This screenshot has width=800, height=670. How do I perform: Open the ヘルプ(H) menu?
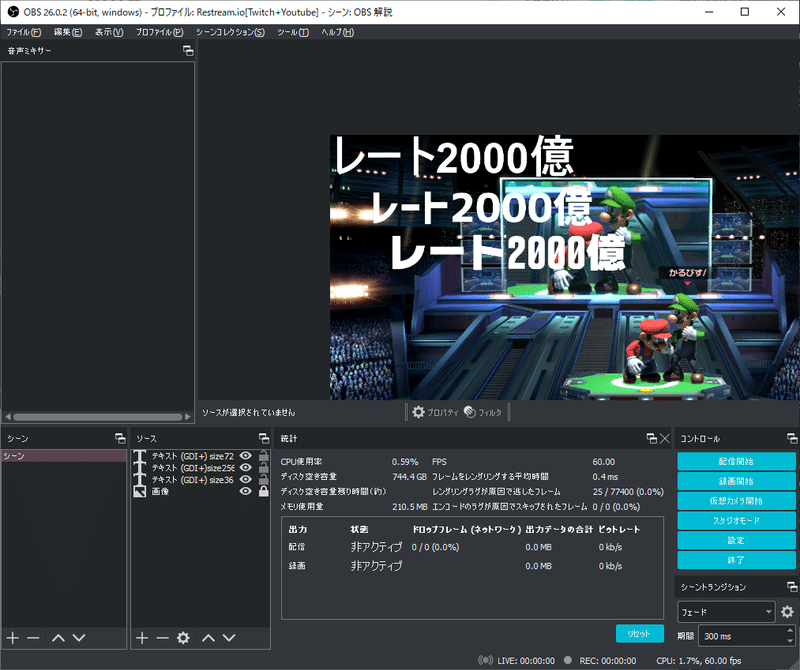pyautogui.click(x=337, y=32)
